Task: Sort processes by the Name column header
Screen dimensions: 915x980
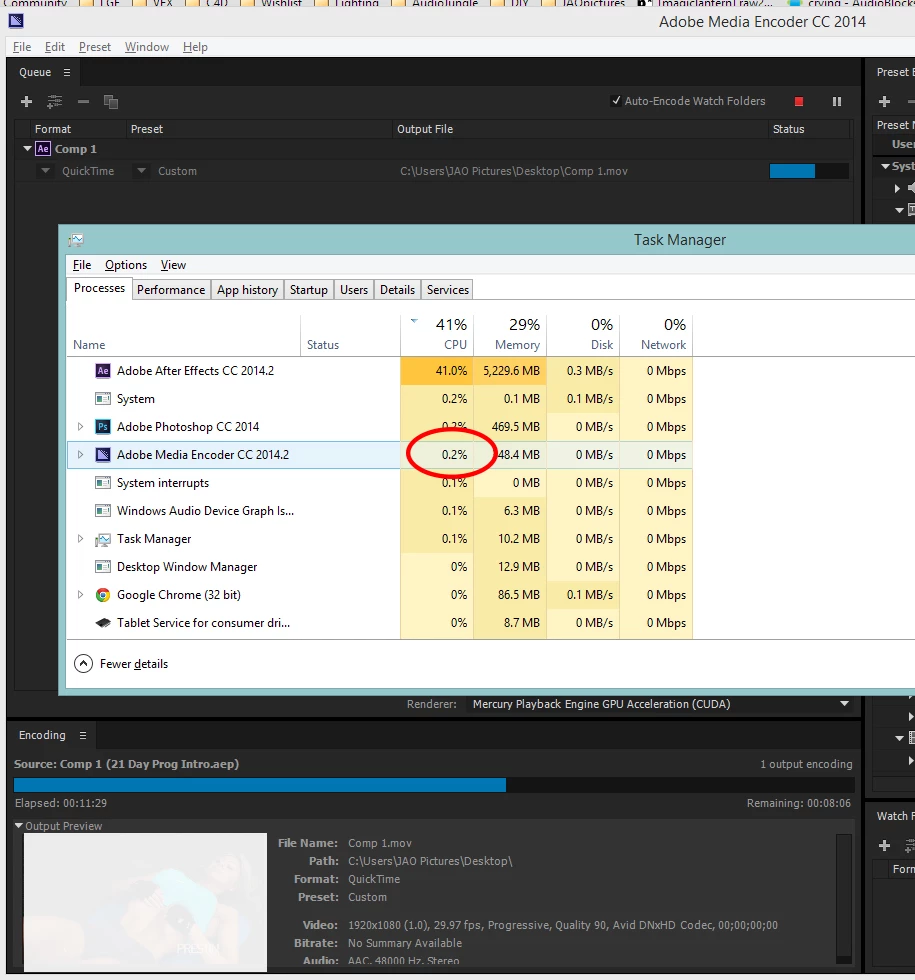Action: [x=184, y=335]
